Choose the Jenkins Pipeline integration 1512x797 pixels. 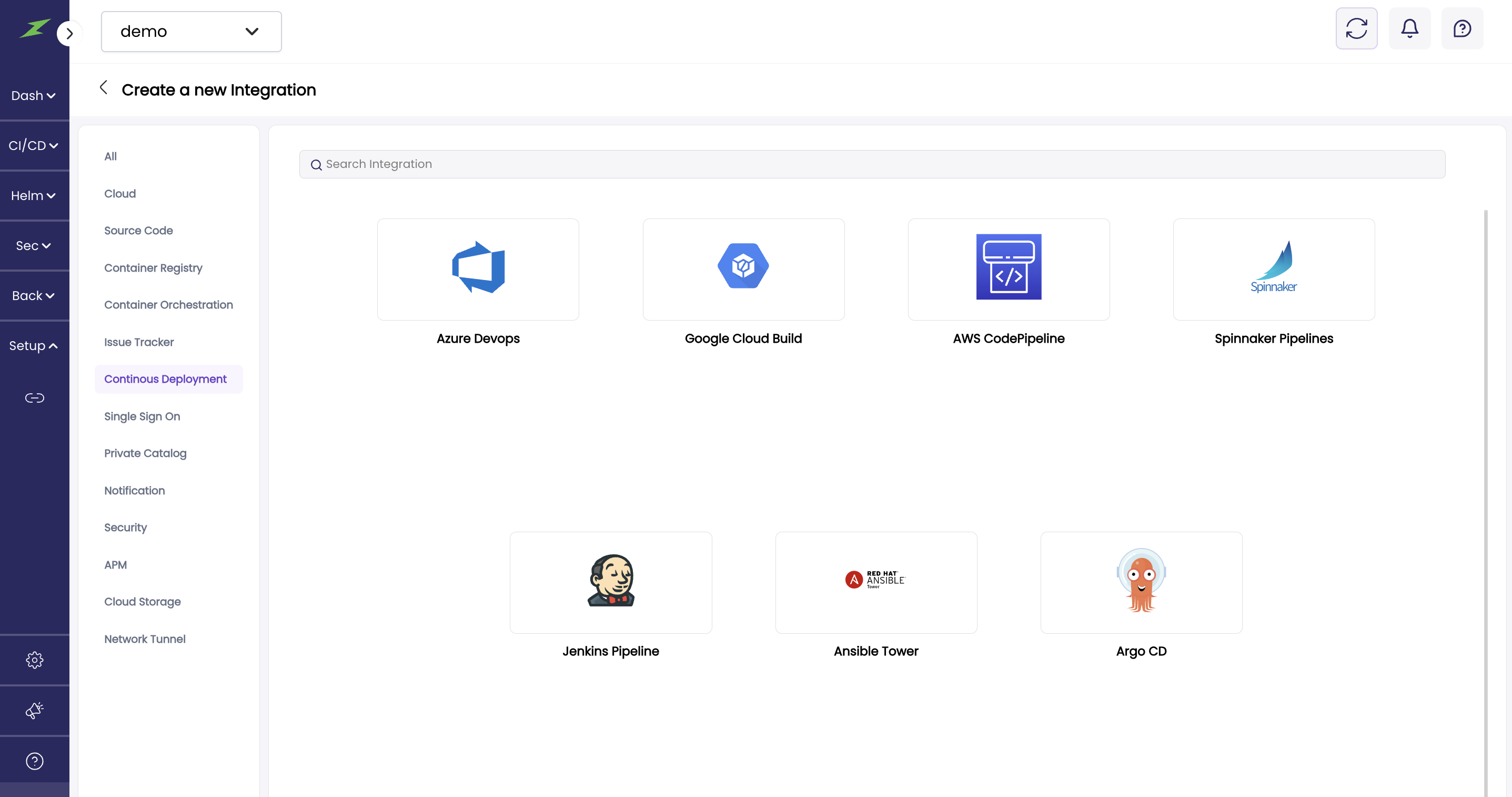610,582
